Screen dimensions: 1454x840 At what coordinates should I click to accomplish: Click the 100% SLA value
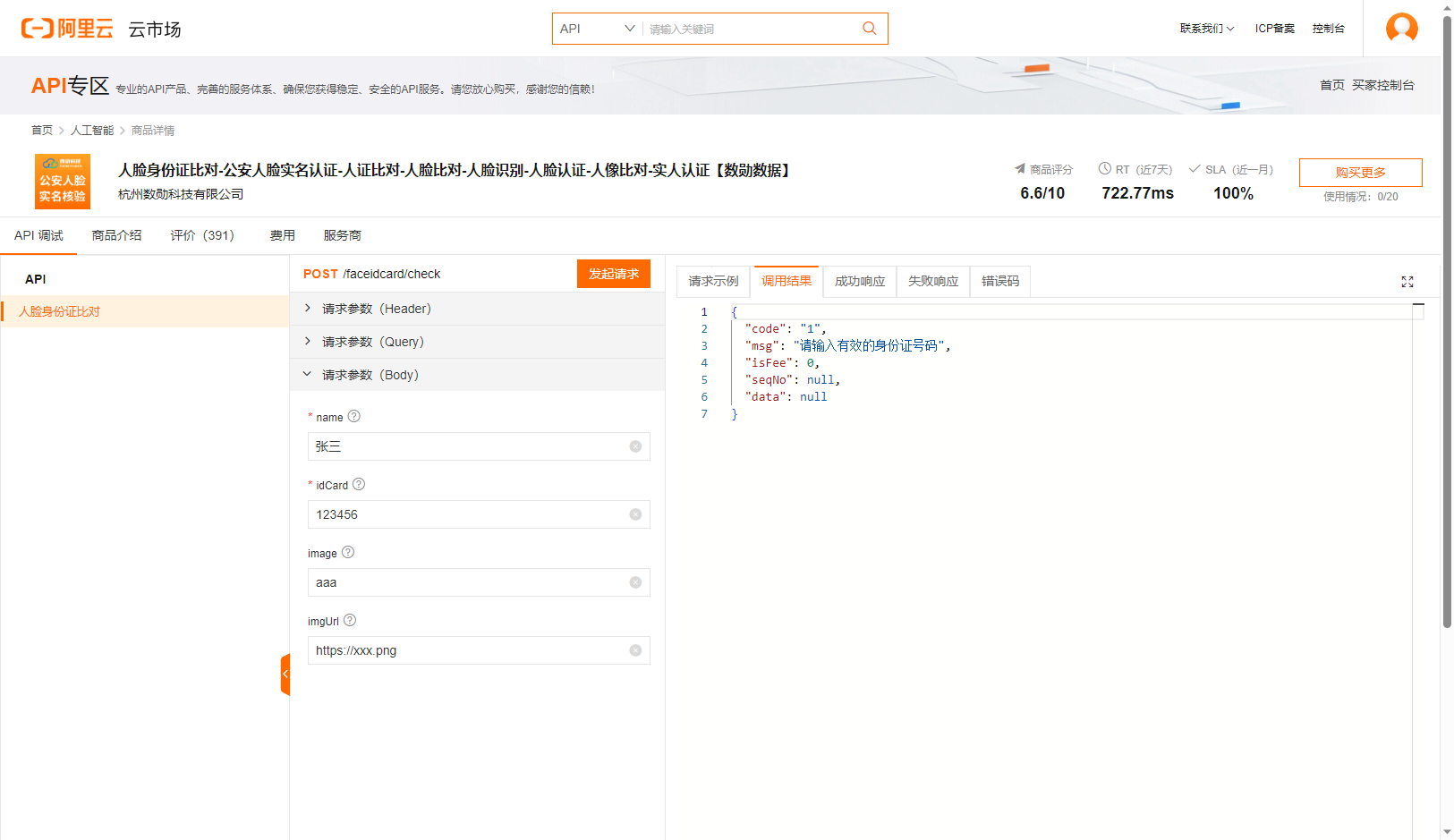click(1233, 193)
